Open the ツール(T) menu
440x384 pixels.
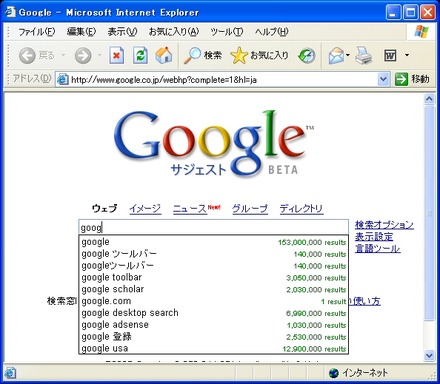tap(227, 32)
